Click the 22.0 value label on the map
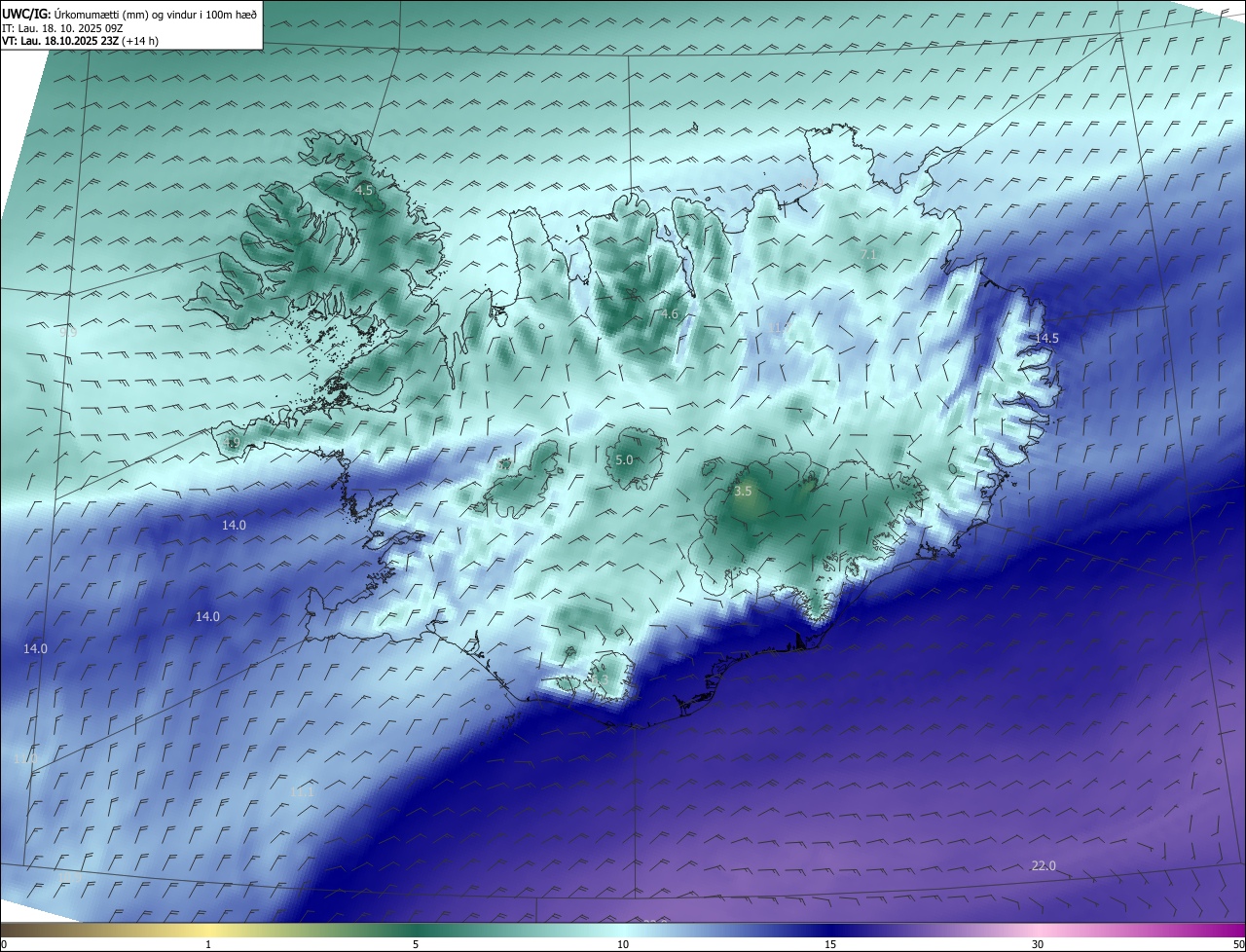1246x952 pixels. coord(1044,866)
